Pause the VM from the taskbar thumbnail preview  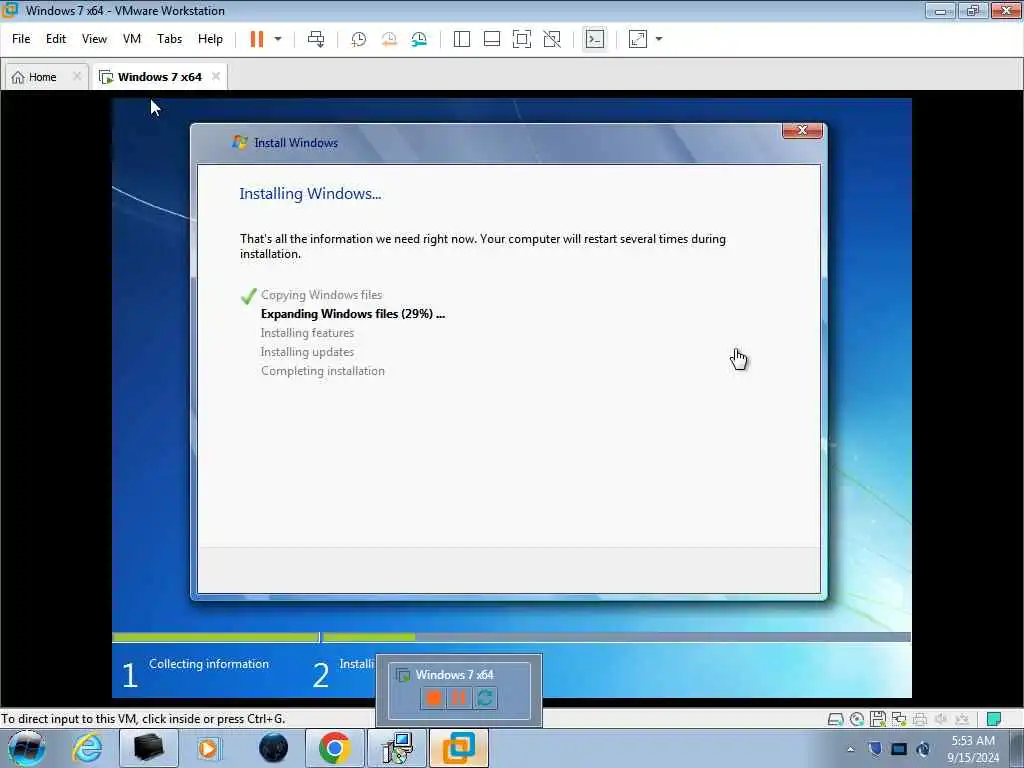point(459,697)
